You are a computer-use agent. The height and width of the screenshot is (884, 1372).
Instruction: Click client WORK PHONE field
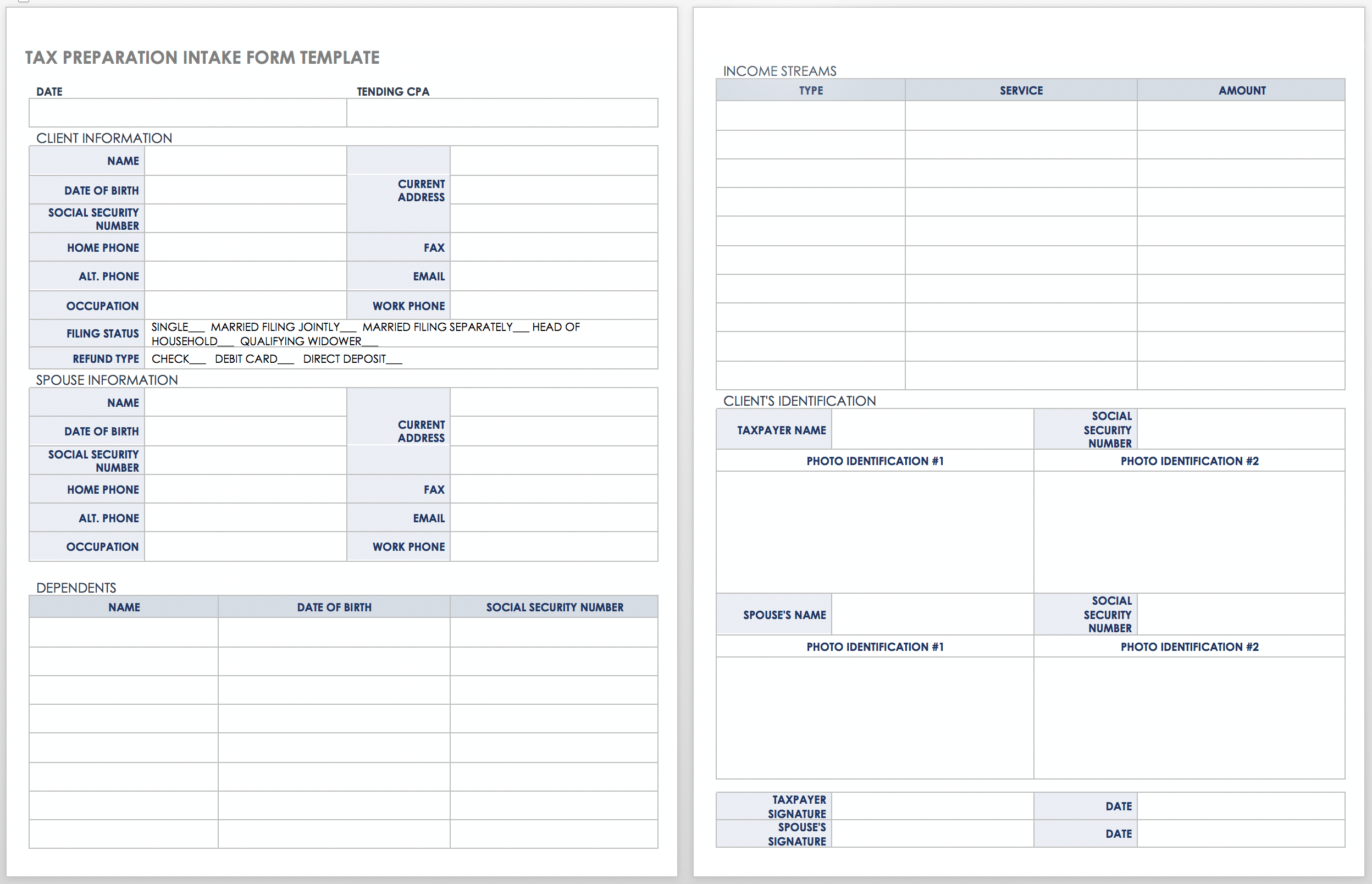[554, 305]
